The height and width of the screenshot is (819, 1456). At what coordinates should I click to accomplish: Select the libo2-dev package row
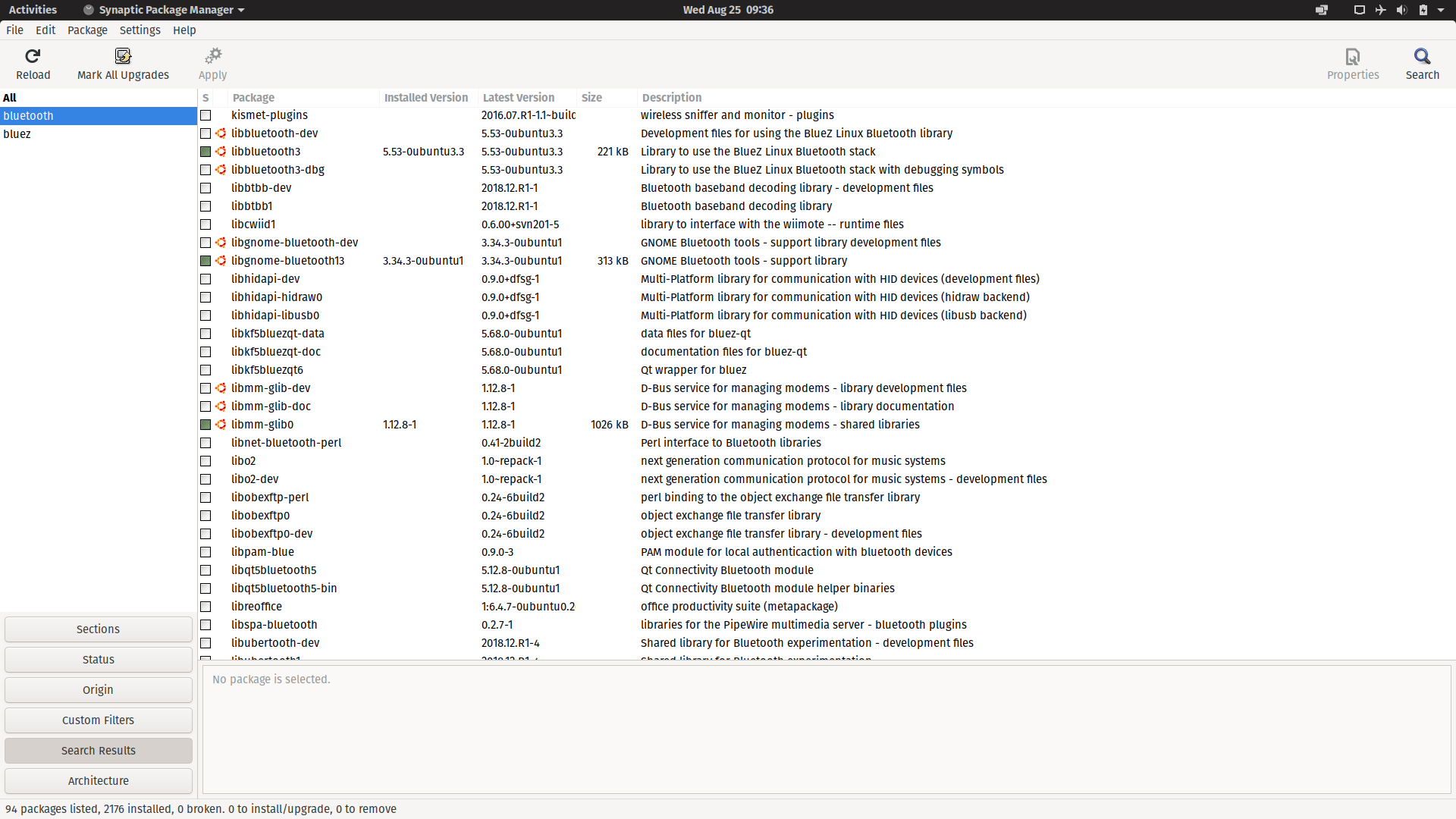tap(827, 479)
